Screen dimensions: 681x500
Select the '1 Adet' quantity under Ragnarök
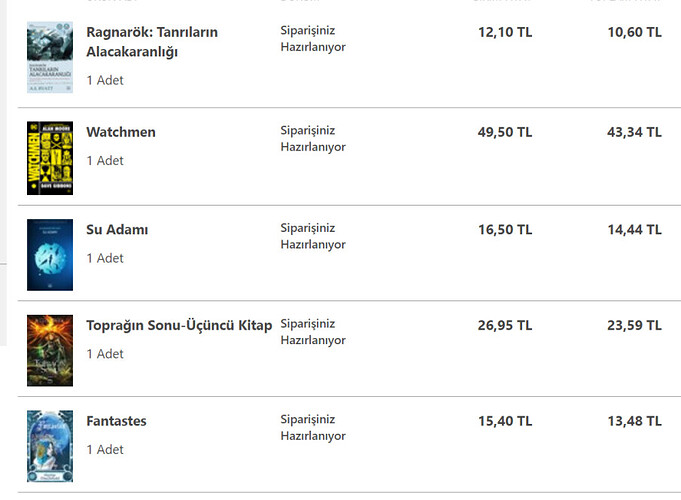tap(105, 80)
